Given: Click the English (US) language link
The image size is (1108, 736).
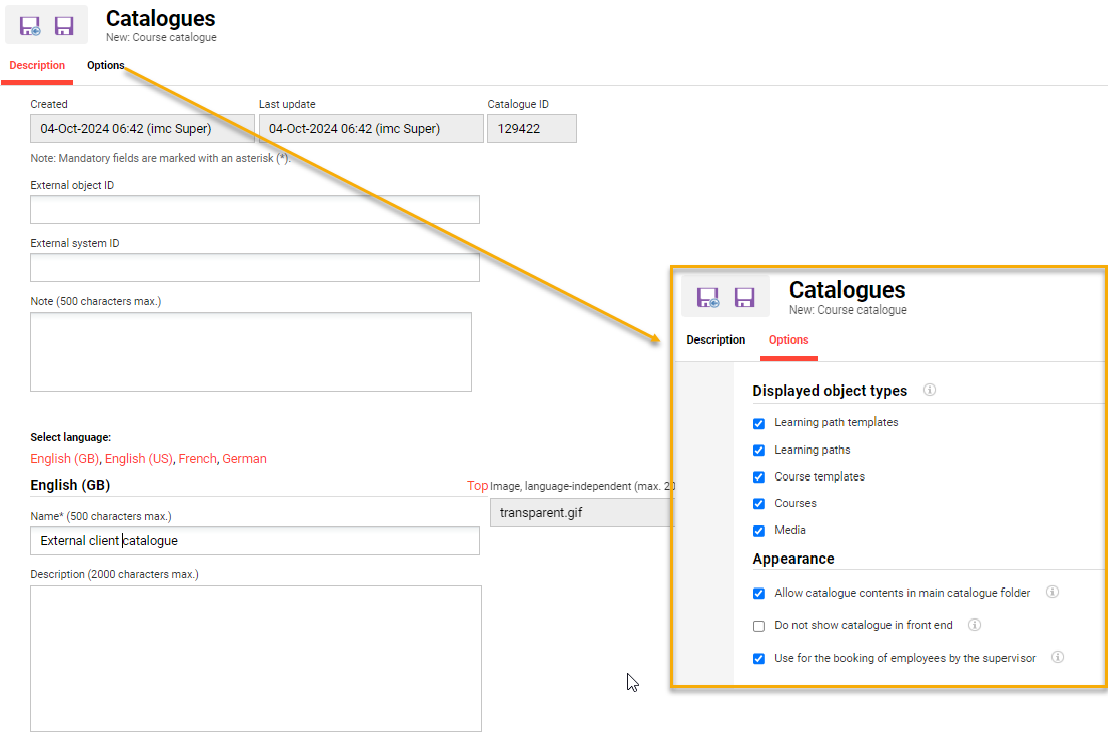Looking at the screenshot, I should 138,459.
